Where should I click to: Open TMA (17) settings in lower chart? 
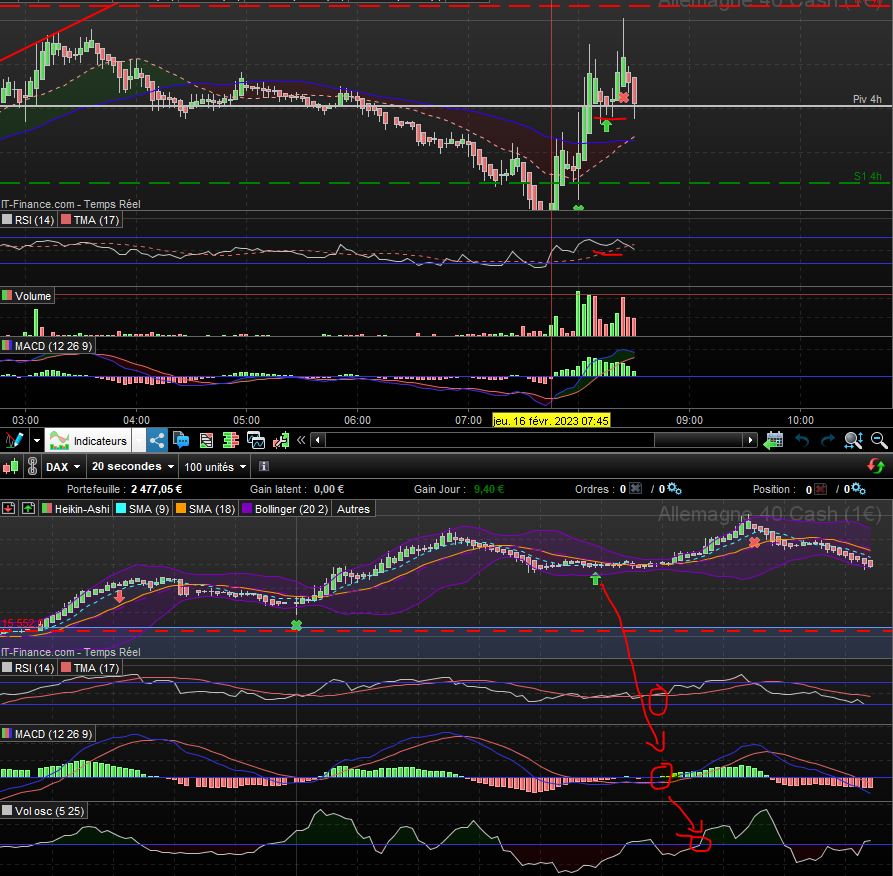(89, 668)
